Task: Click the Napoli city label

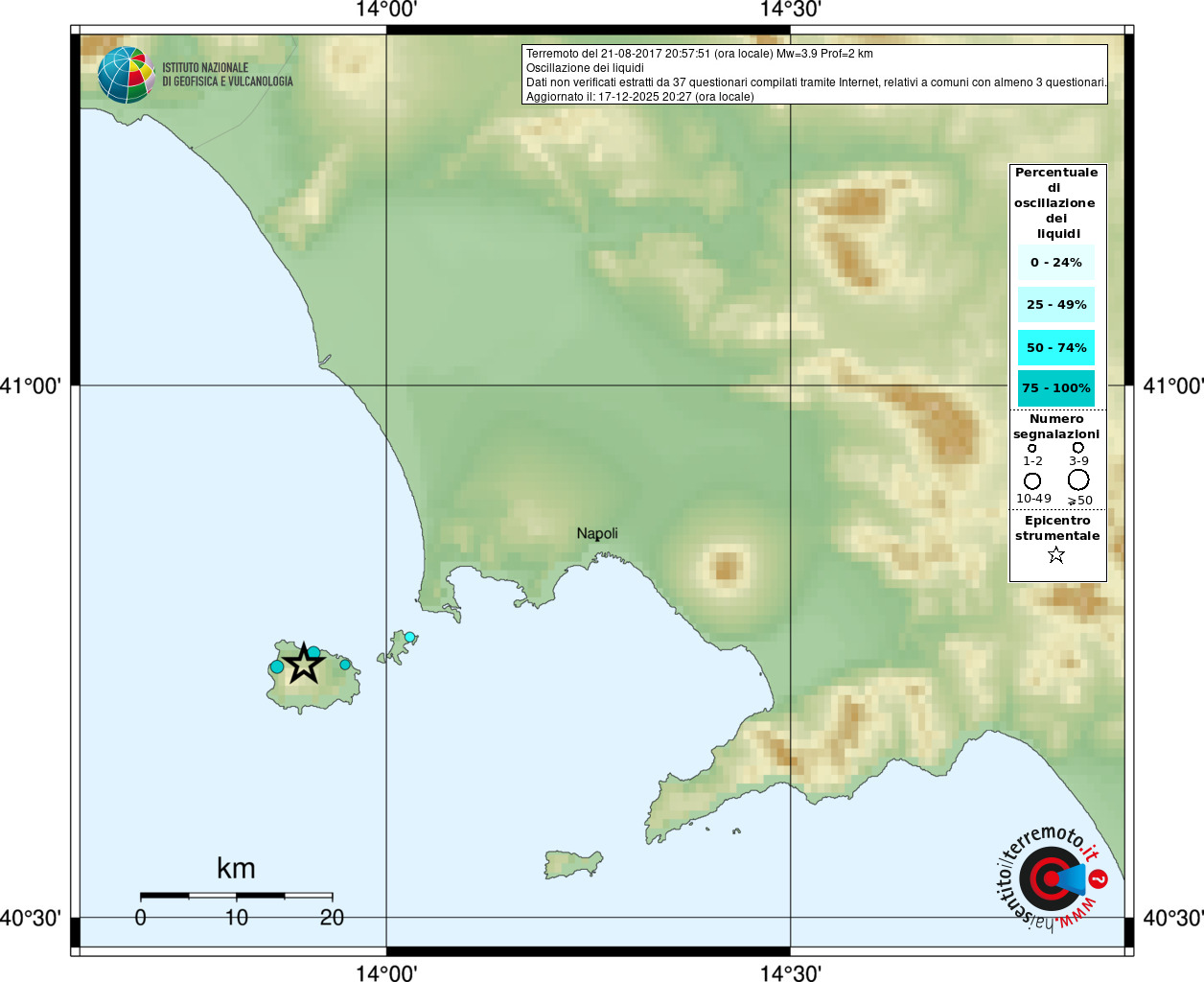Action: (597, 533)
